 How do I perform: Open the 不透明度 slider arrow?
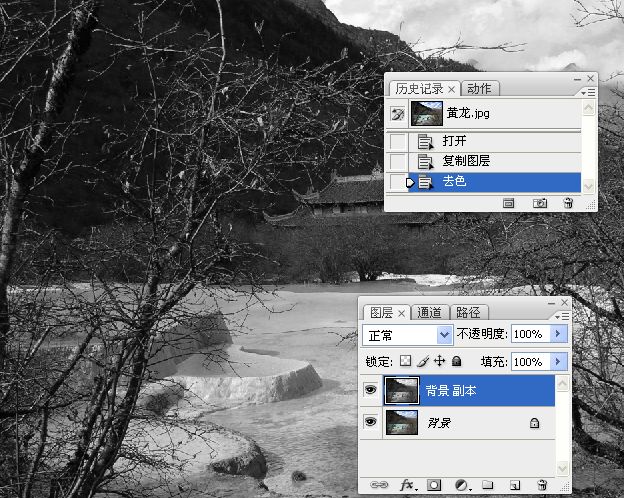[558, 334]
